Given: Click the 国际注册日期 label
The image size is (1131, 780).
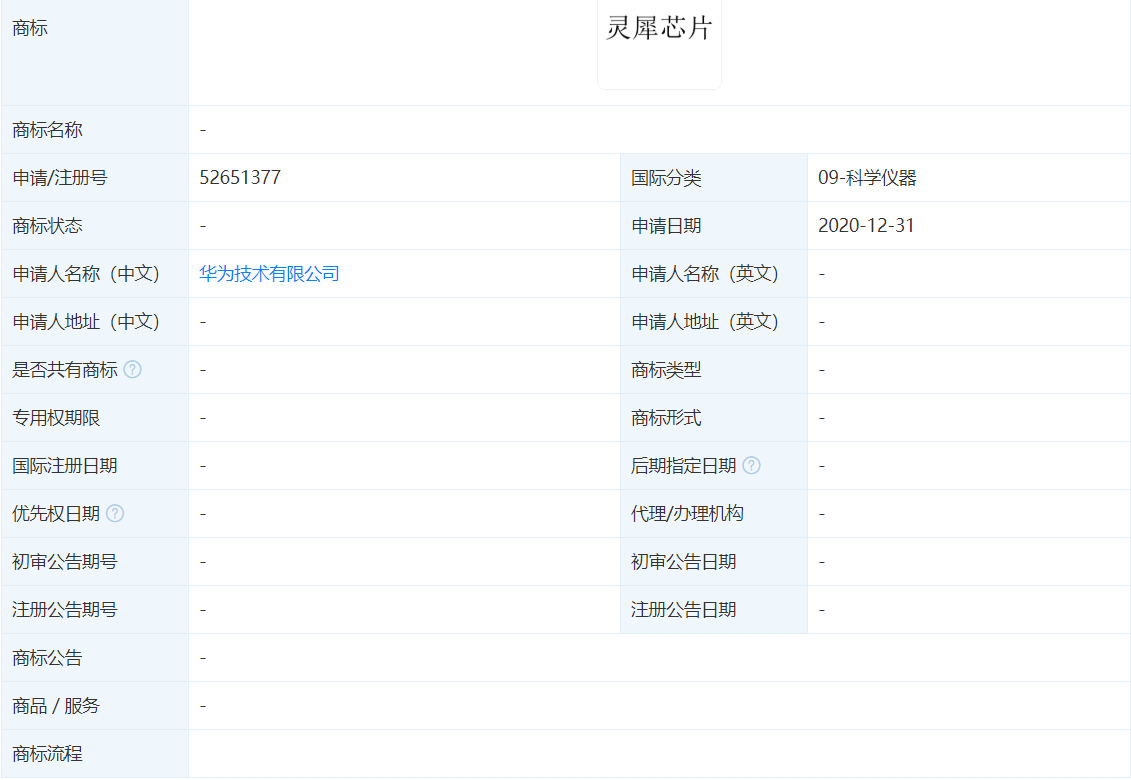Looking at the screenshot, I should tap(65, 465).
